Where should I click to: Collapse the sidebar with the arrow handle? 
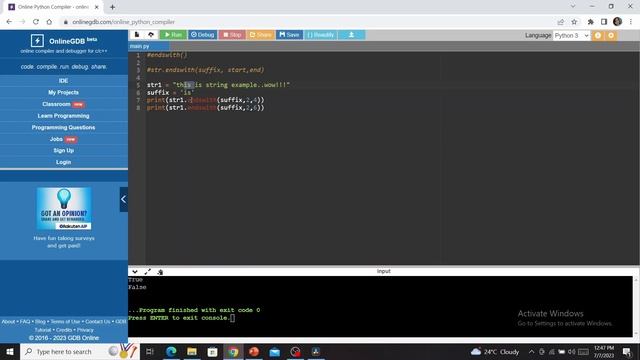coord(124,199)
